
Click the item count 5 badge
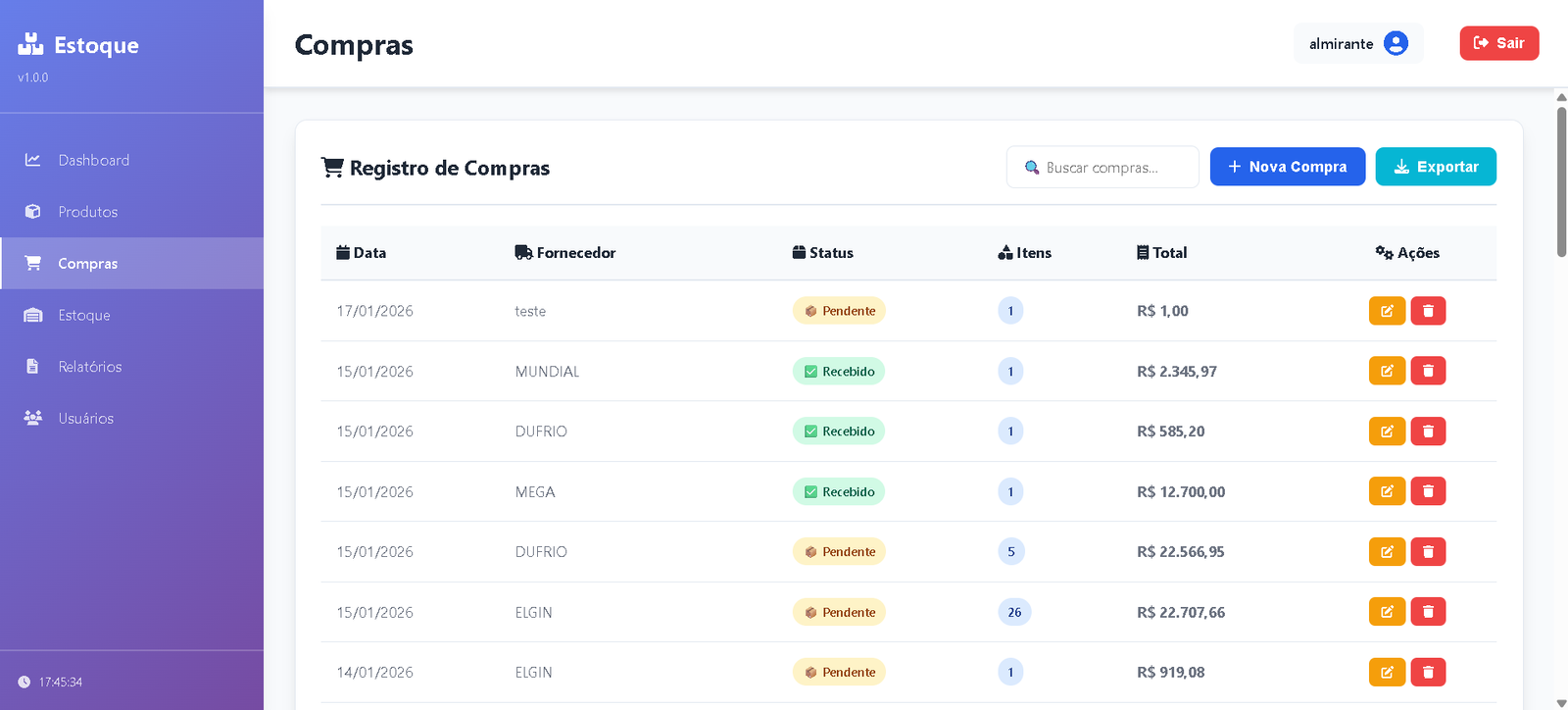(x=1011, y=551)
